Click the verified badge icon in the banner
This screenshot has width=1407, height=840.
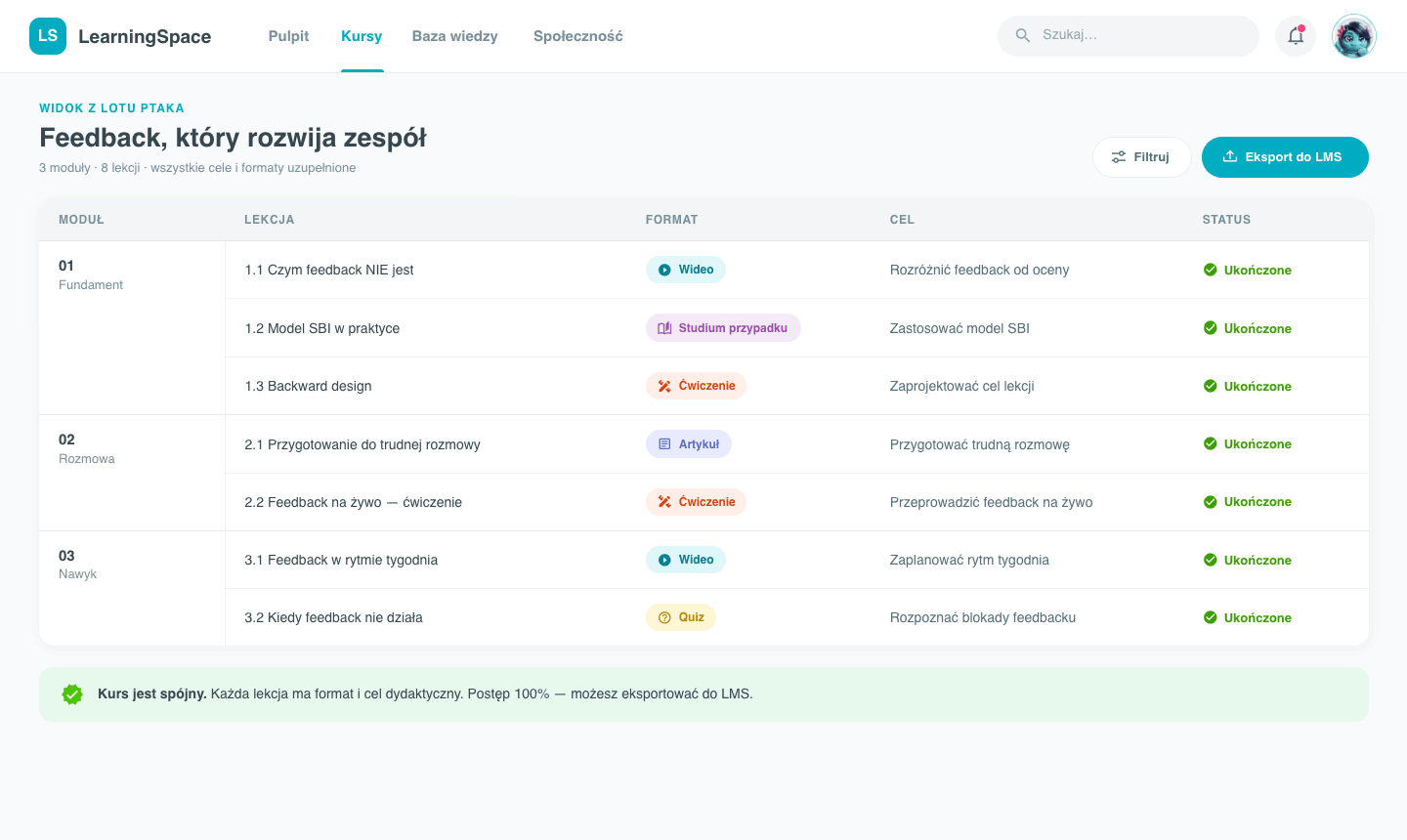point(72,694)
